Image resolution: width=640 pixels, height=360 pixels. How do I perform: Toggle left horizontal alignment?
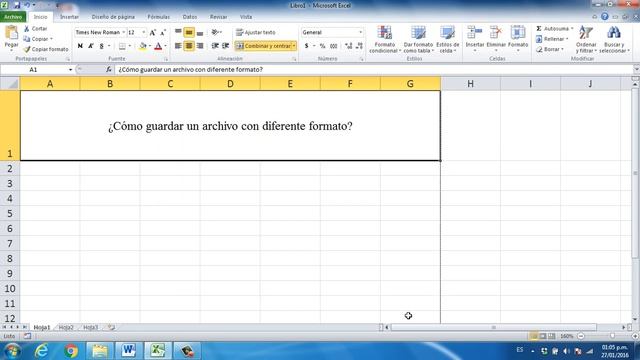tap(178, 46)
